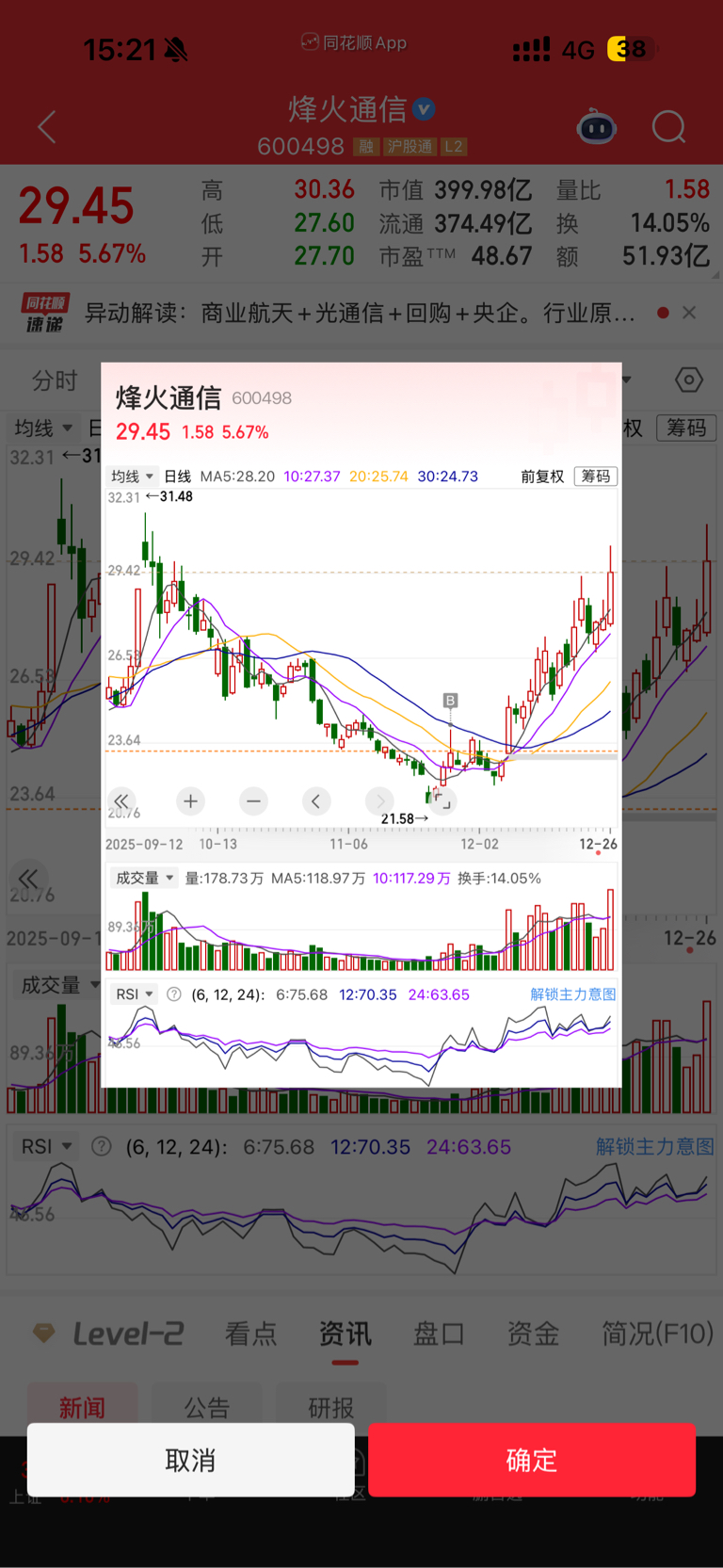Select the 研报 sub-tab
Viewport: 723px width, 1568px height.
(x=331, y=1408)
